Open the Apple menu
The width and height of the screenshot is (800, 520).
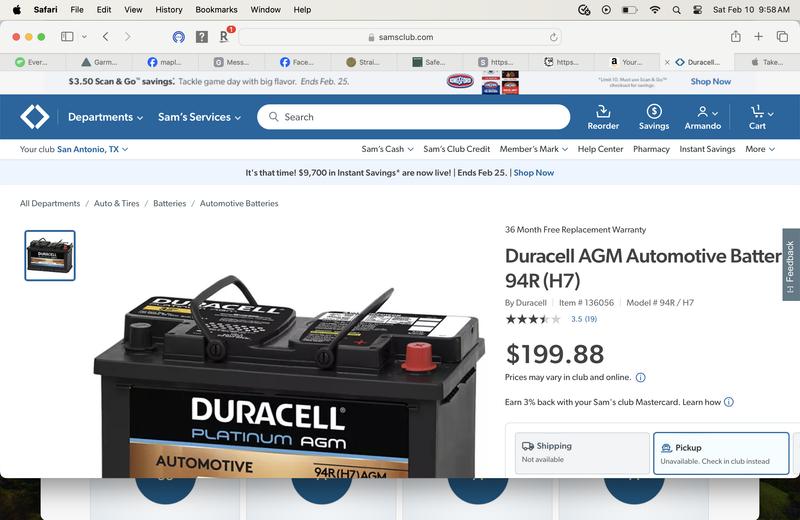coord(17,9)
